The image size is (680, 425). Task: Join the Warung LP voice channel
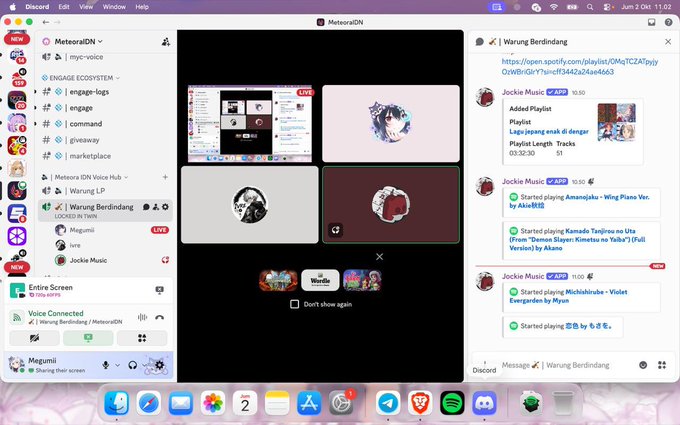click(104, 191)
